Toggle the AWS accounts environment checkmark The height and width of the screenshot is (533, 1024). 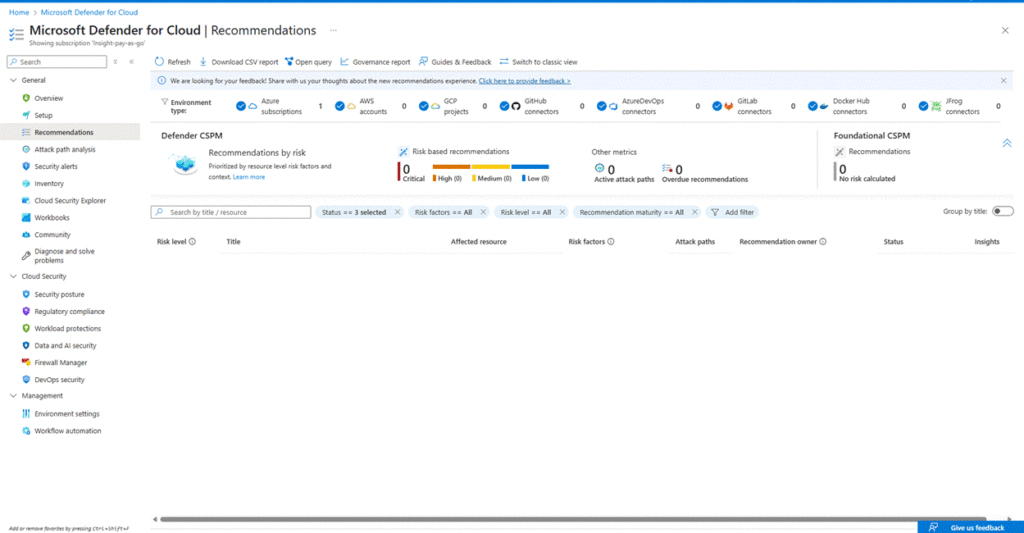coord(340,106)
